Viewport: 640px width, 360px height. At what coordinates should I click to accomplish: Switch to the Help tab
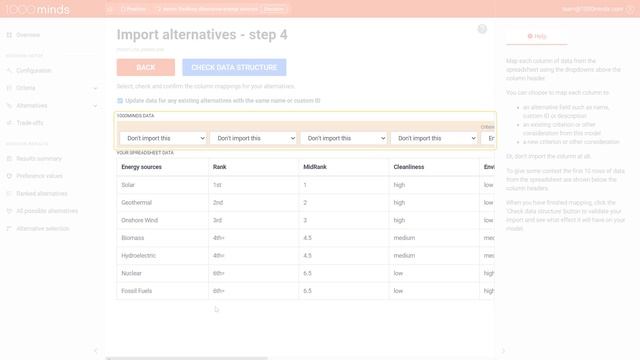(x=537, y=36)
